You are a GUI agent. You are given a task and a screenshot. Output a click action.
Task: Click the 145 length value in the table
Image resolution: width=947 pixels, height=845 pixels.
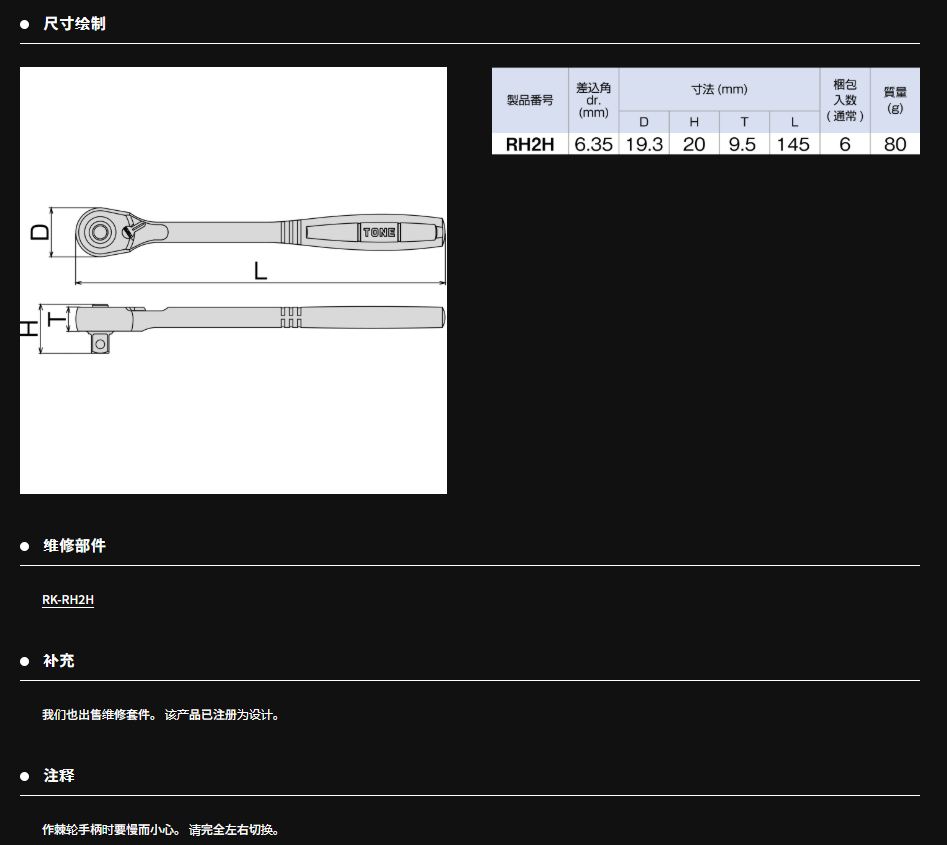point(794,144)
